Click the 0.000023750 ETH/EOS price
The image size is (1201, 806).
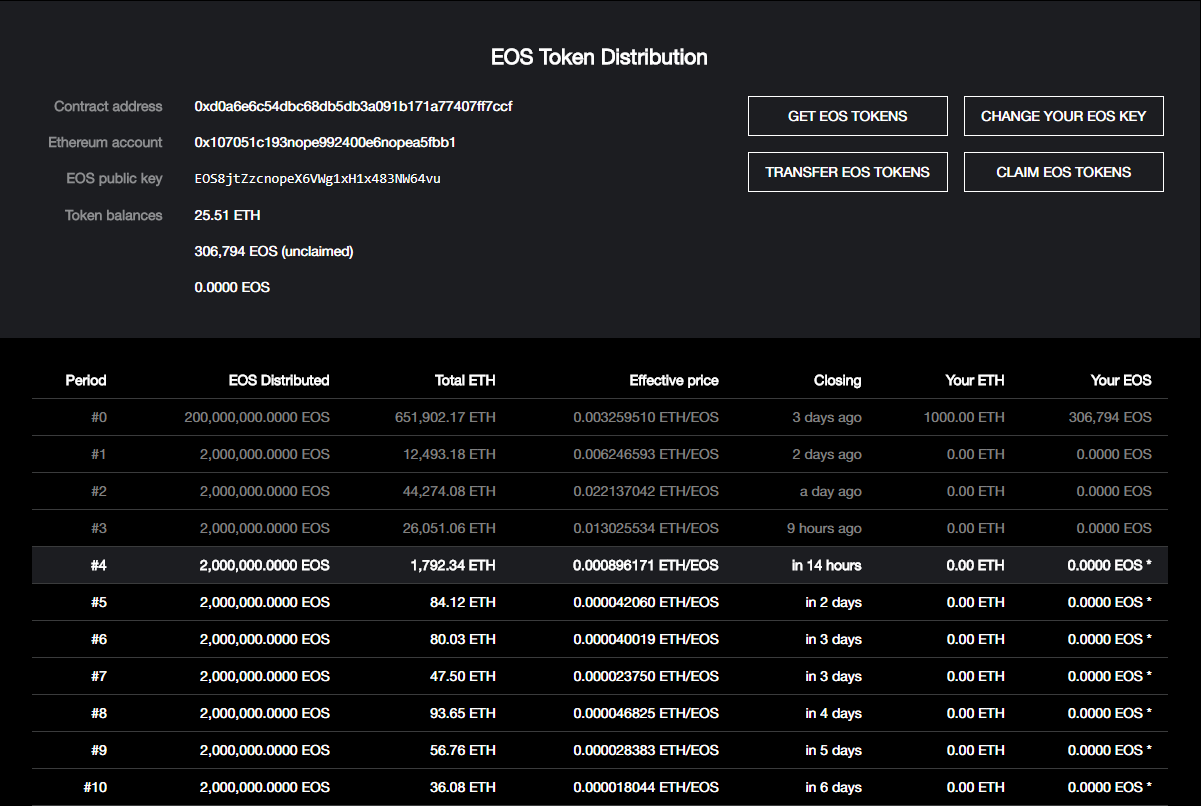pyautogui.click(x=646, y=676)
